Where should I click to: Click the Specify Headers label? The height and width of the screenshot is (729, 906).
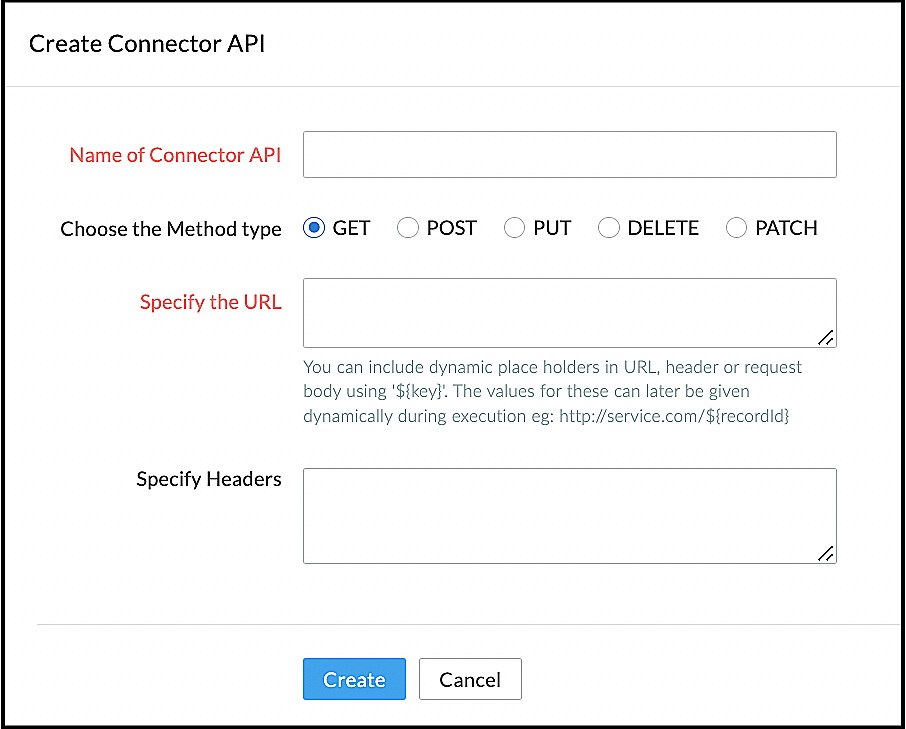209,479
